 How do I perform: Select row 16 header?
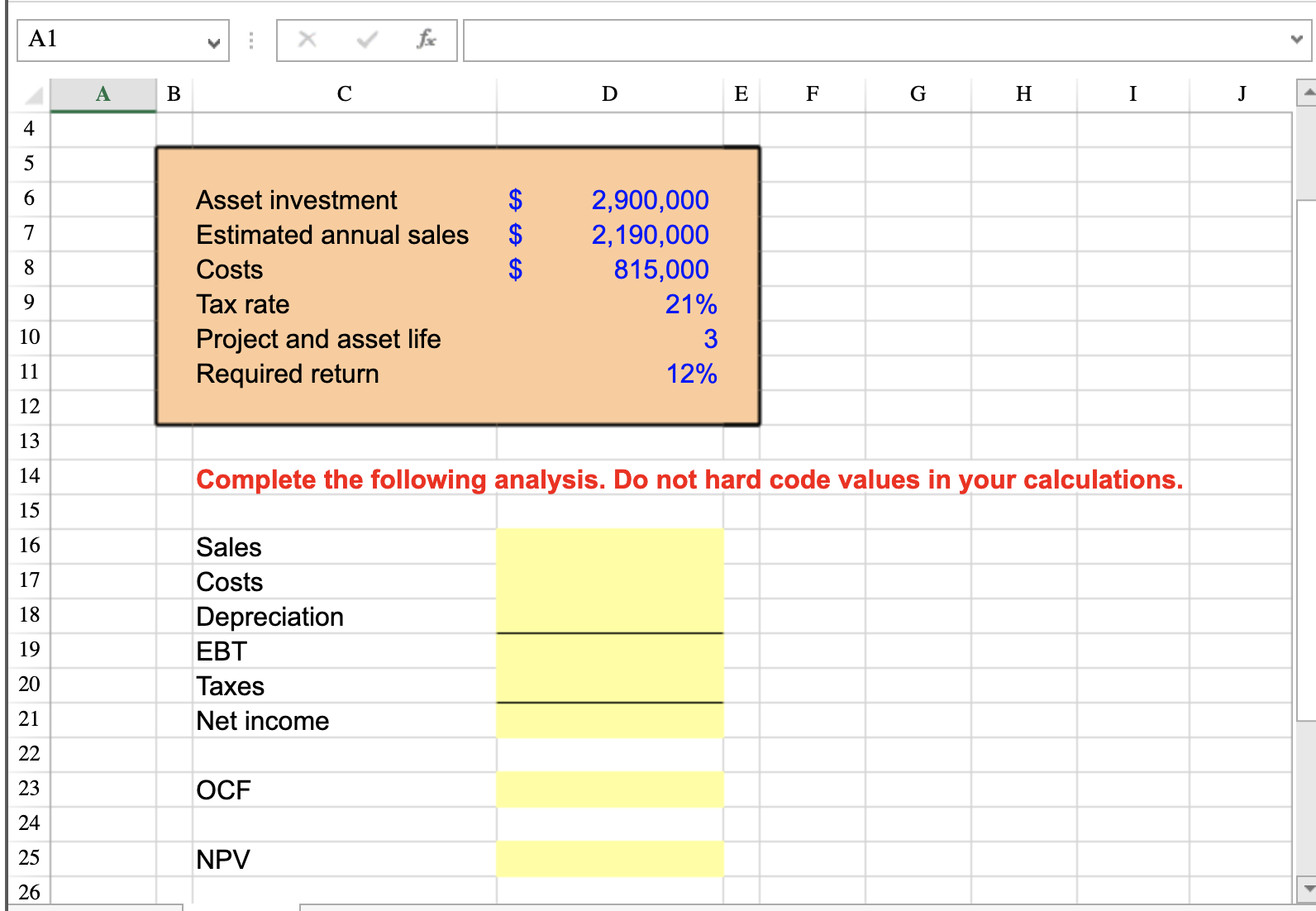click(29, 546)
